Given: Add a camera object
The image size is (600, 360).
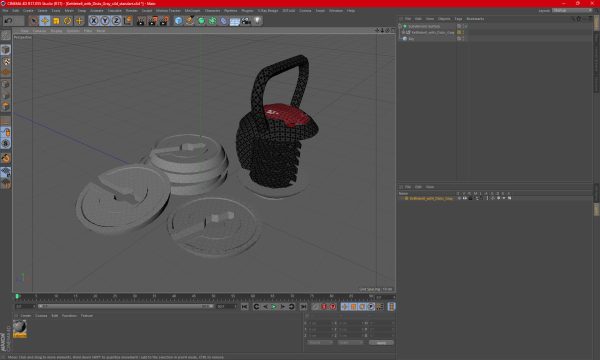Looking at the screenshot, I should coord(246,21).
